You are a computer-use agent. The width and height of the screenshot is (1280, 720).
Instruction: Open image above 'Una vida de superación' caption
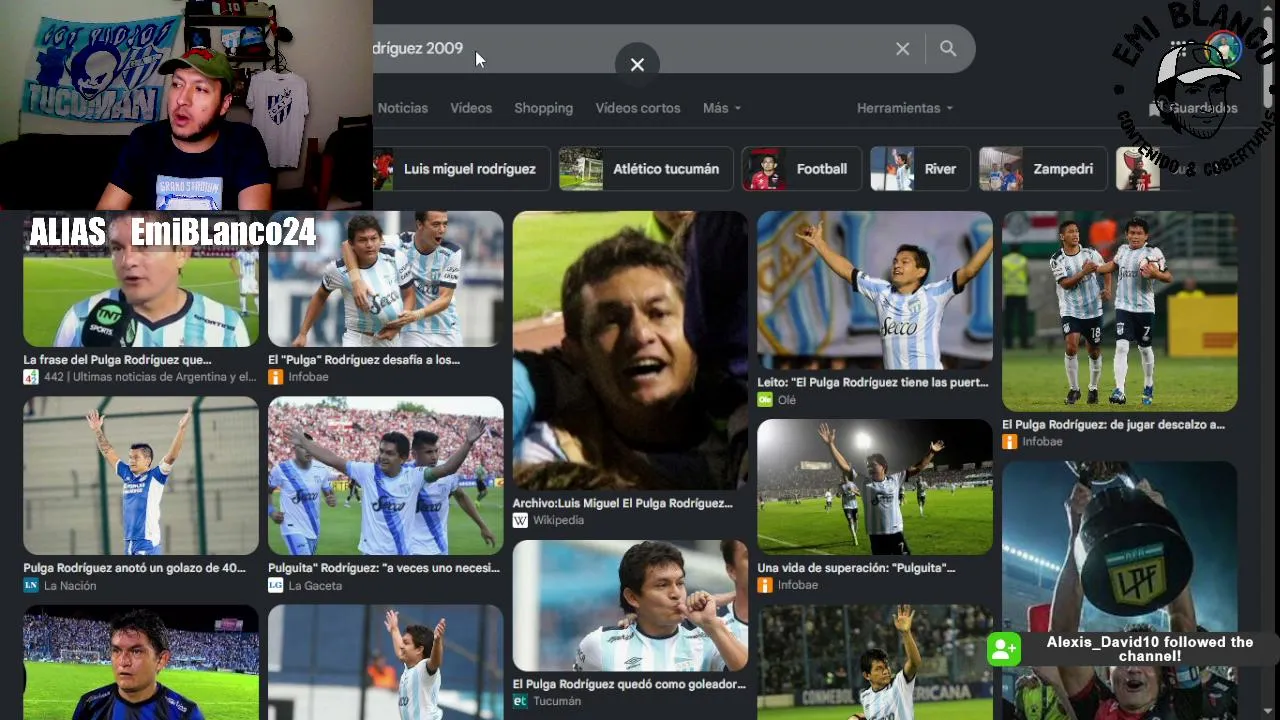click(x=875, y=487)
